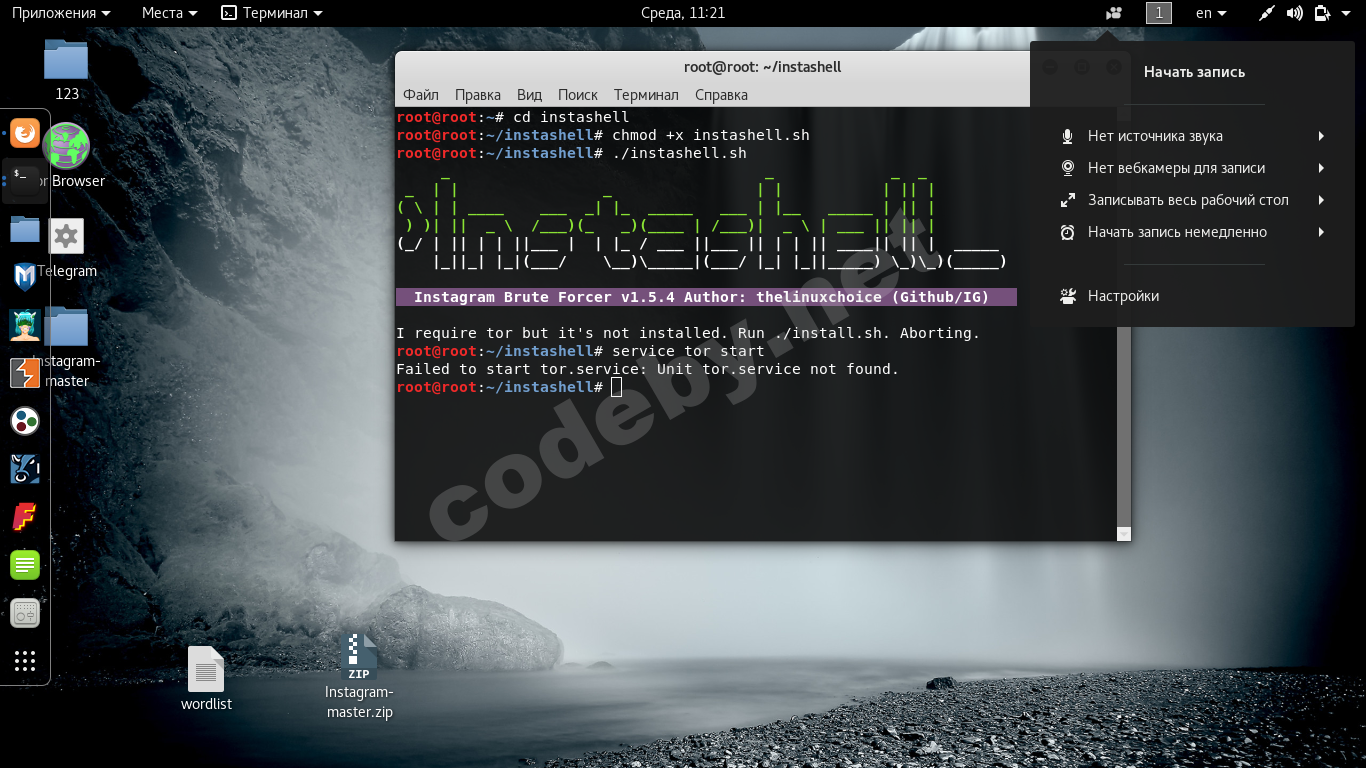The width and height of the screenshot is (1366, 768).
Task: Click the workspace indicator '1'
Action: [x=1158, y=13]
